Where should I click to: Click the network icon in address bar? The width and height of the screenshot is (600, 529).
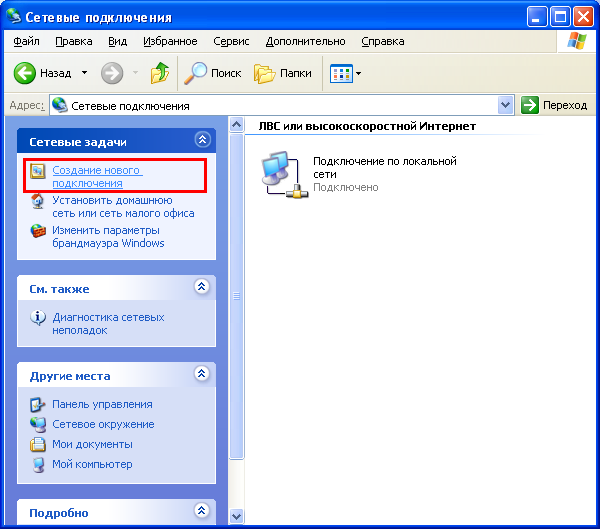pos(60,105)
